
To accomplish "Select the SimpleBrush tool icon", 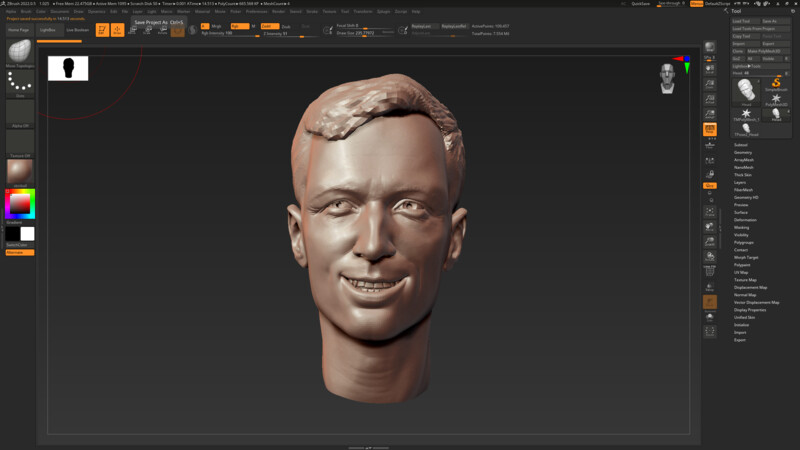I will [776, 84].
